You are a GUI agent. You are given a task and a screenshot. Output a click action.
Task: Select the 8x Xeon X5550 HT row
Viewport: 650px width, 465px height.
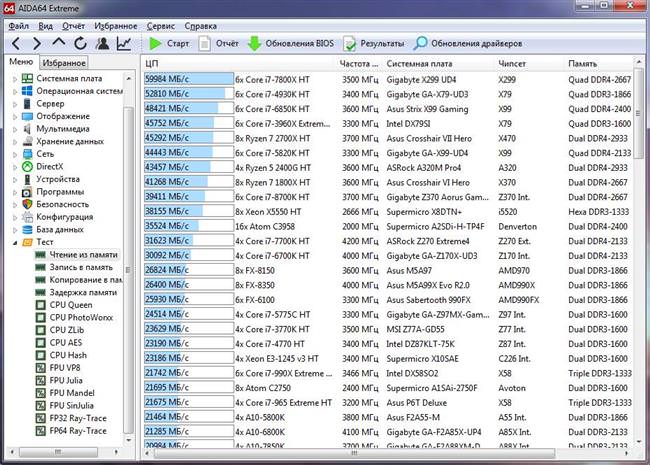pyautogui.click(x=388, y=211)
